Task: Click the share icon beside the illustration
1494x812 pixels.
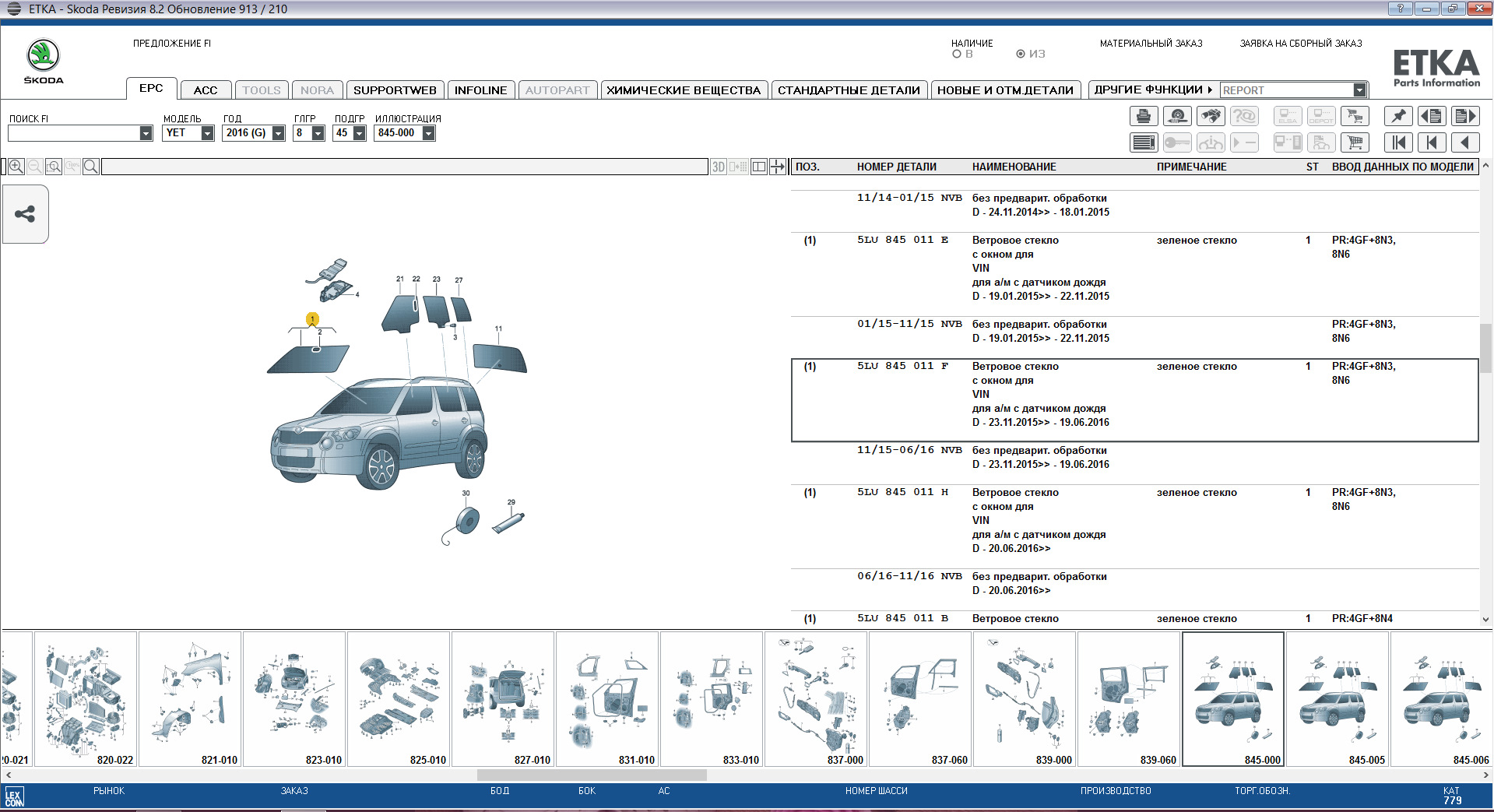Action: click(x=25, y=214)
